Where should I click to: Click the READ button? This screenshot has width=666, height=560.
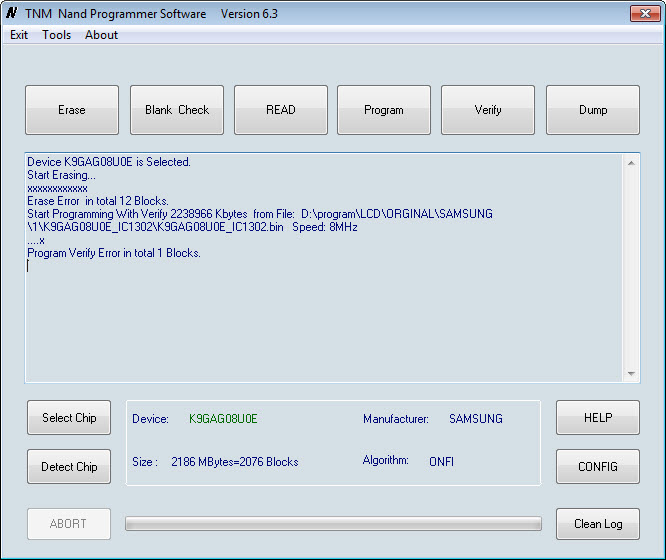[281, 110]
